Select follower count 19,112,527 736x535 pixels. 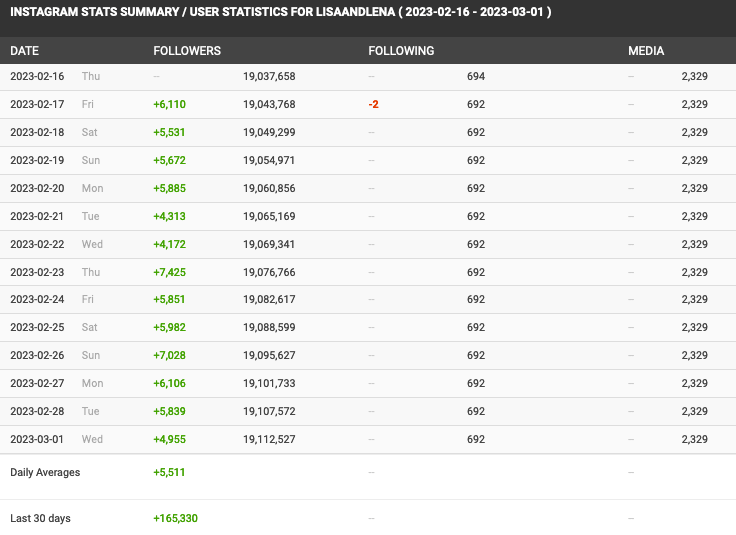coord(269,439)
